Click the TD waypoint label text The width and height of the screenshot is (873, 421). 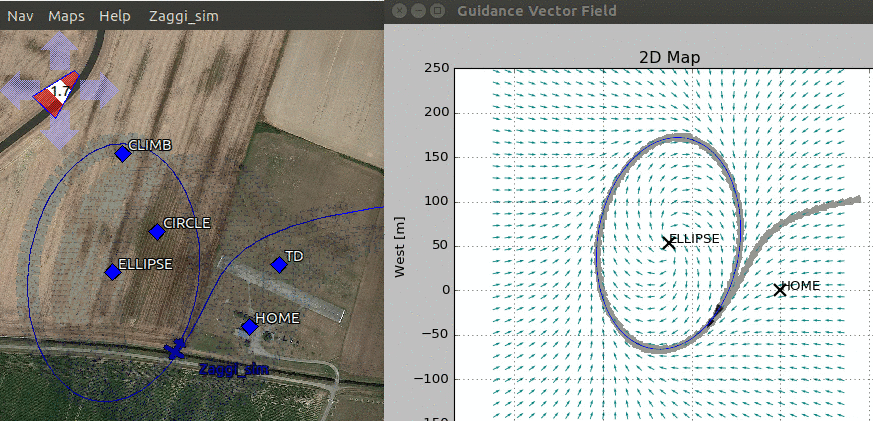coord(294,256)
